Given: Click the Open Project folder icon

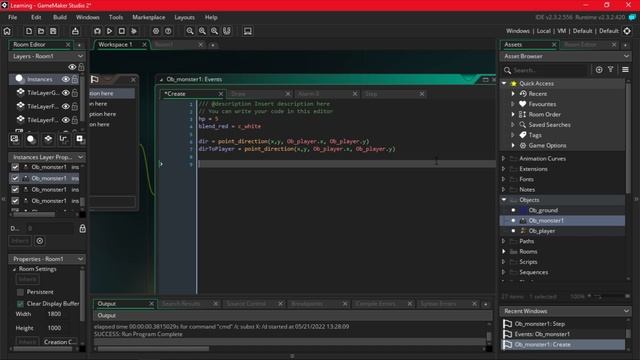Looking at the screenshot, I should (41, 31).
